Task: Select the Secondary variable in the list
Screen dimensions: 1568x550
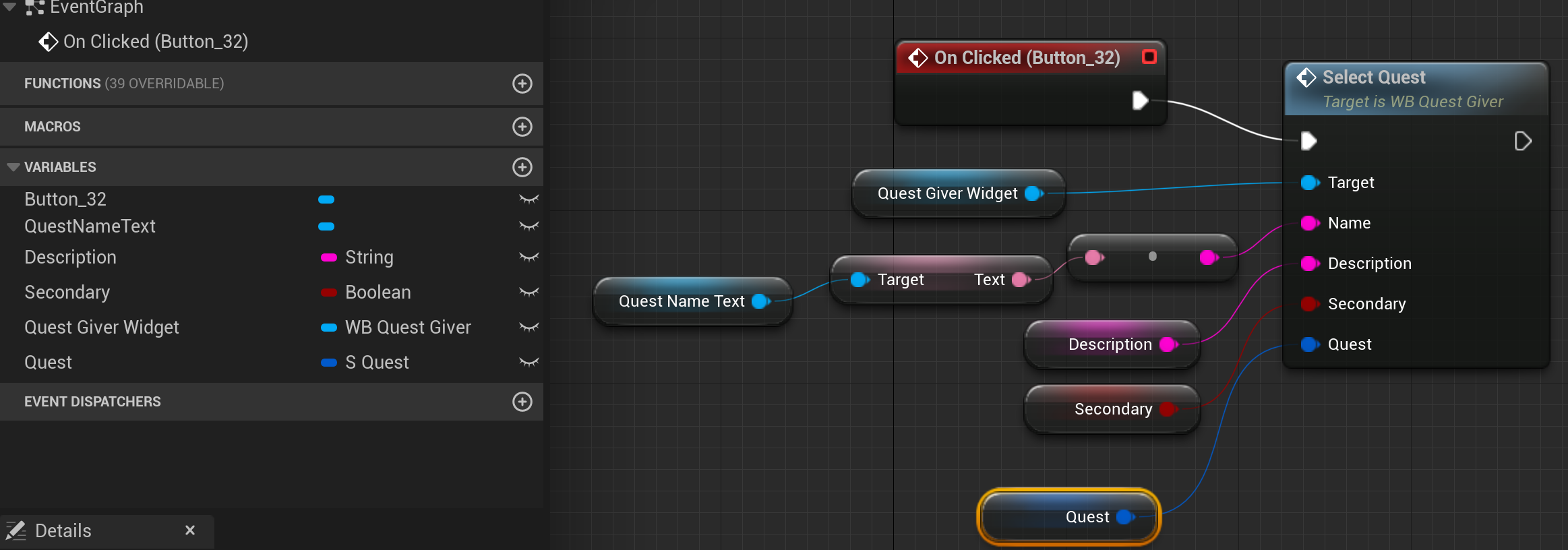Action: 67,293
